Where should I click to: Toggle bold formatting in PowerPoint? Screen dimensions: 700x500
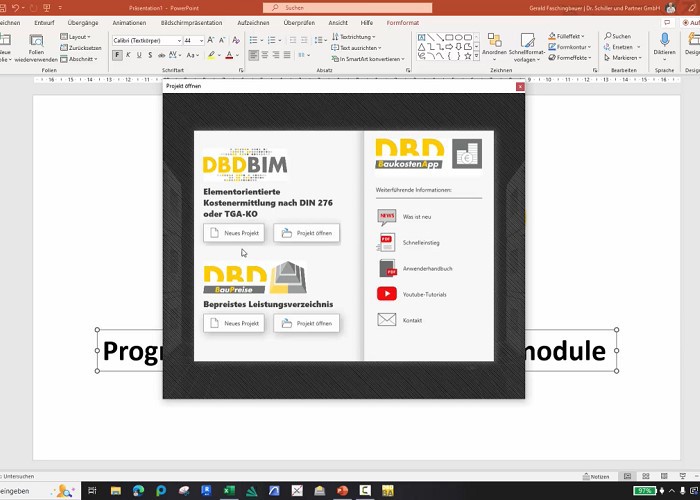pos(117,55)
